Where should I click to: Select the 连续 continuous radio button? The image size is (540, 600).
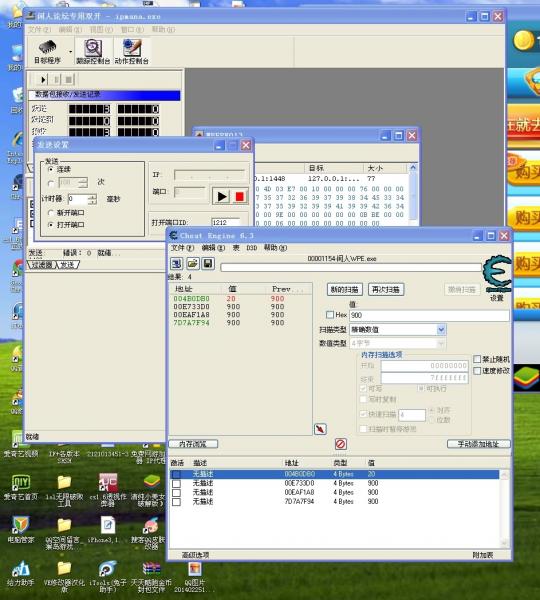pos(51,169)
